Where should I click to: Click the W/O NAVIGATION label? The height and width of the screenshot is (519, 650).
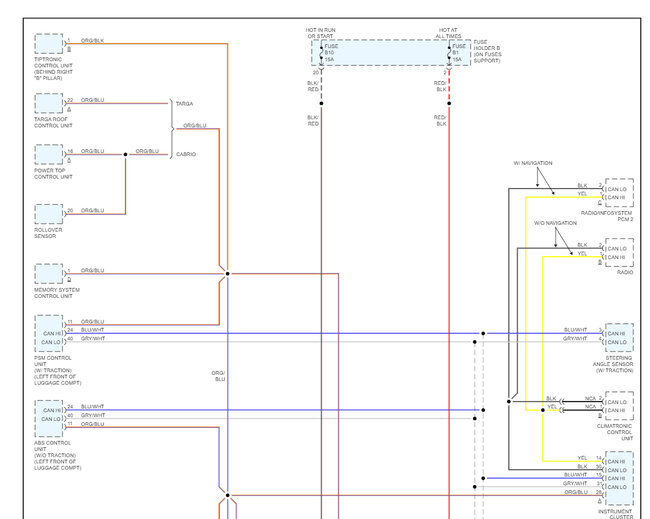pyautogui.click(x=555, y=223)
